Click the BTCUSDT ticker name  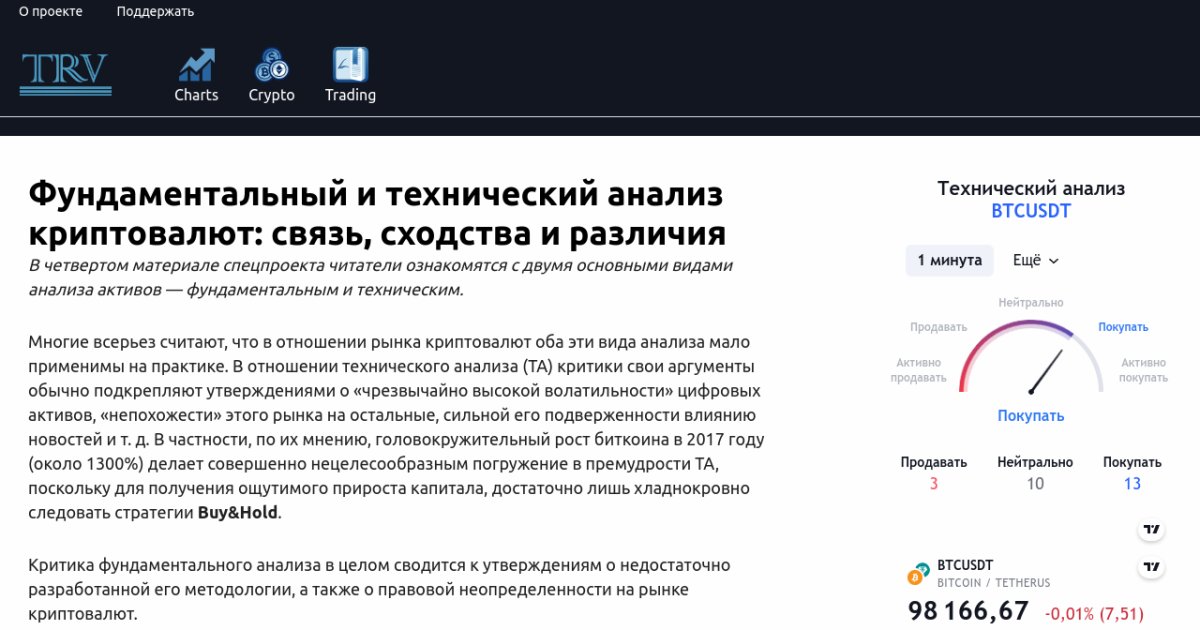pyautogui.click(x=965, y=565)
